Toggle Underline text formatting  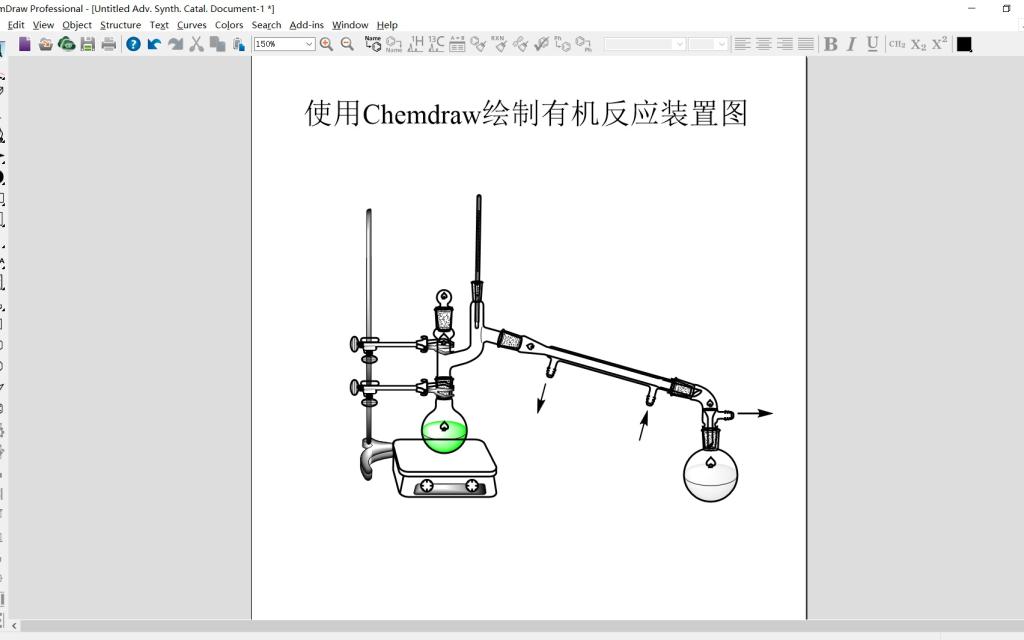coord(872,44)
